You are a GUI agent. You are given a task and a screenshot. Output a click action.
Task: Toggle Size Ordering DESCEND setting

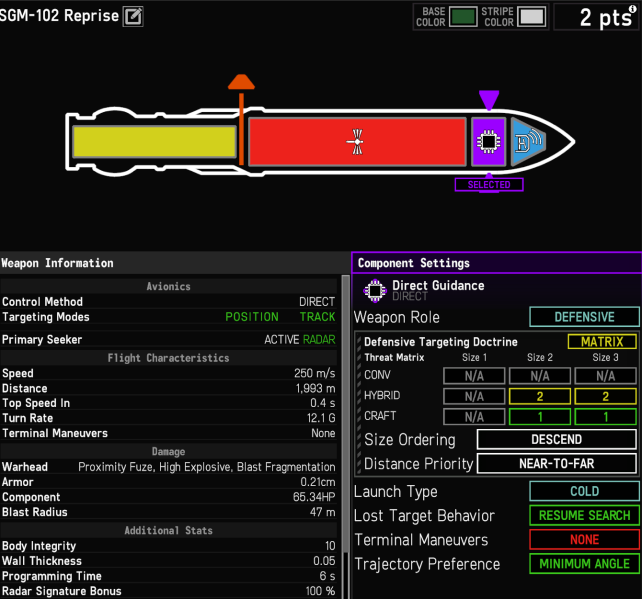(556, 439)
